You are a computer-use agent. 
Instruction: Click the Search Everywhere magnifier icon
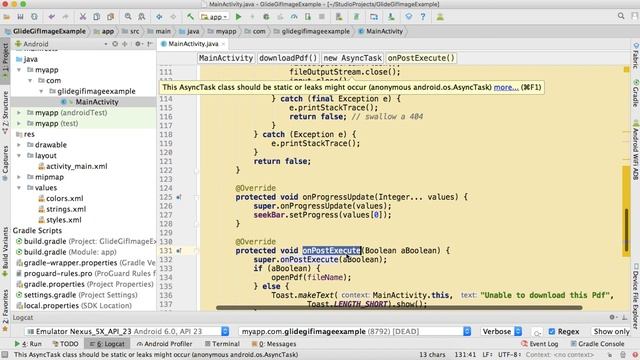(621, 16)
